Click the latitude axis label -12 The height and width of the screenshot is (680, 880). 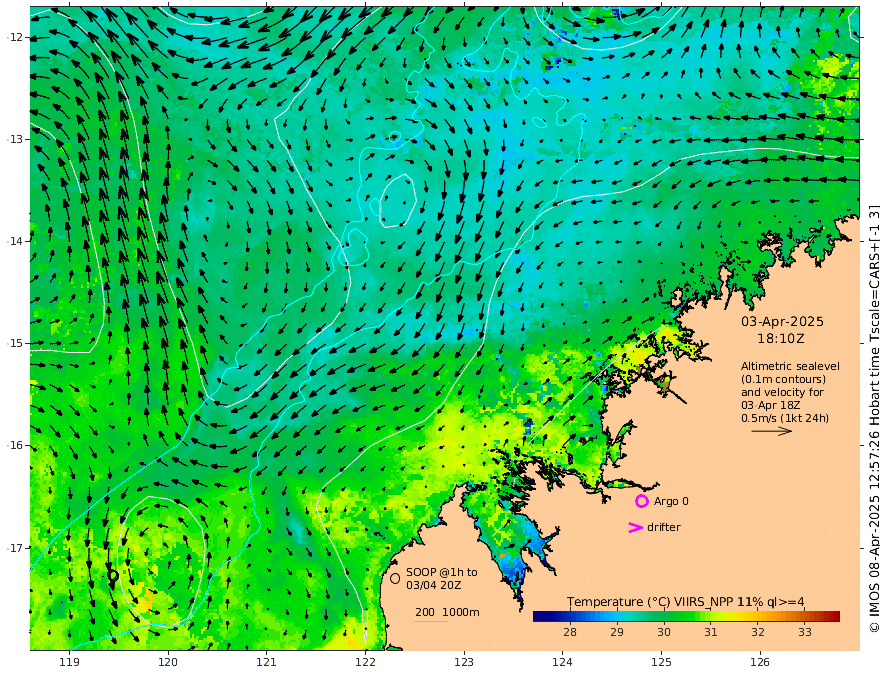(15, 37)
